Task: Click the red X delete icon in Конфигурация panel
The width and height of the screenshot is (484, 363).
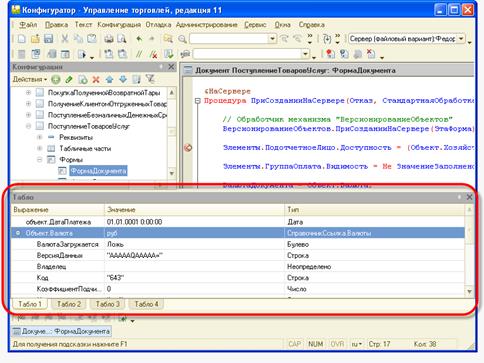Action: tap(96, 80)
